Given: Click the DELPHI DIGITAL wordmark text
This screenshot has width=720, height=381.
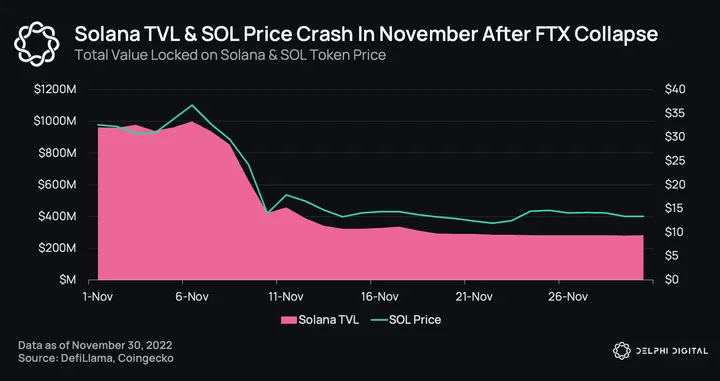Looking at the screenshot, I should [x=672, y=351].
